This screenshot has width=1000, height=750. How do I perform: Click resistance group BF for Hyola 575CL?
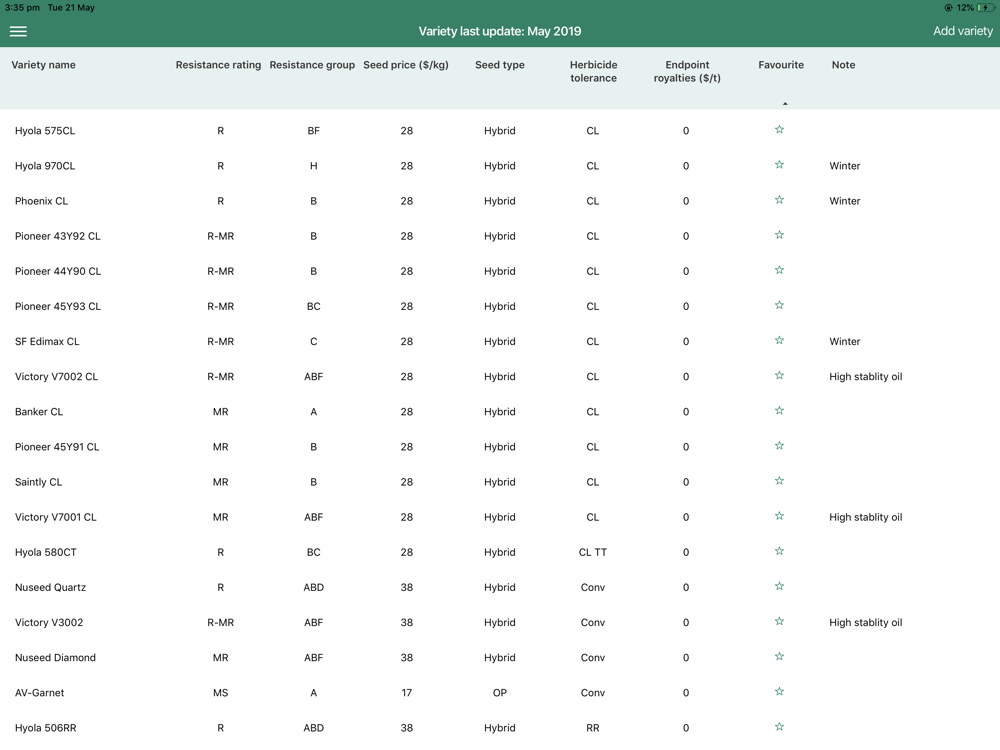pyautogui.click(x=313, y=131)
